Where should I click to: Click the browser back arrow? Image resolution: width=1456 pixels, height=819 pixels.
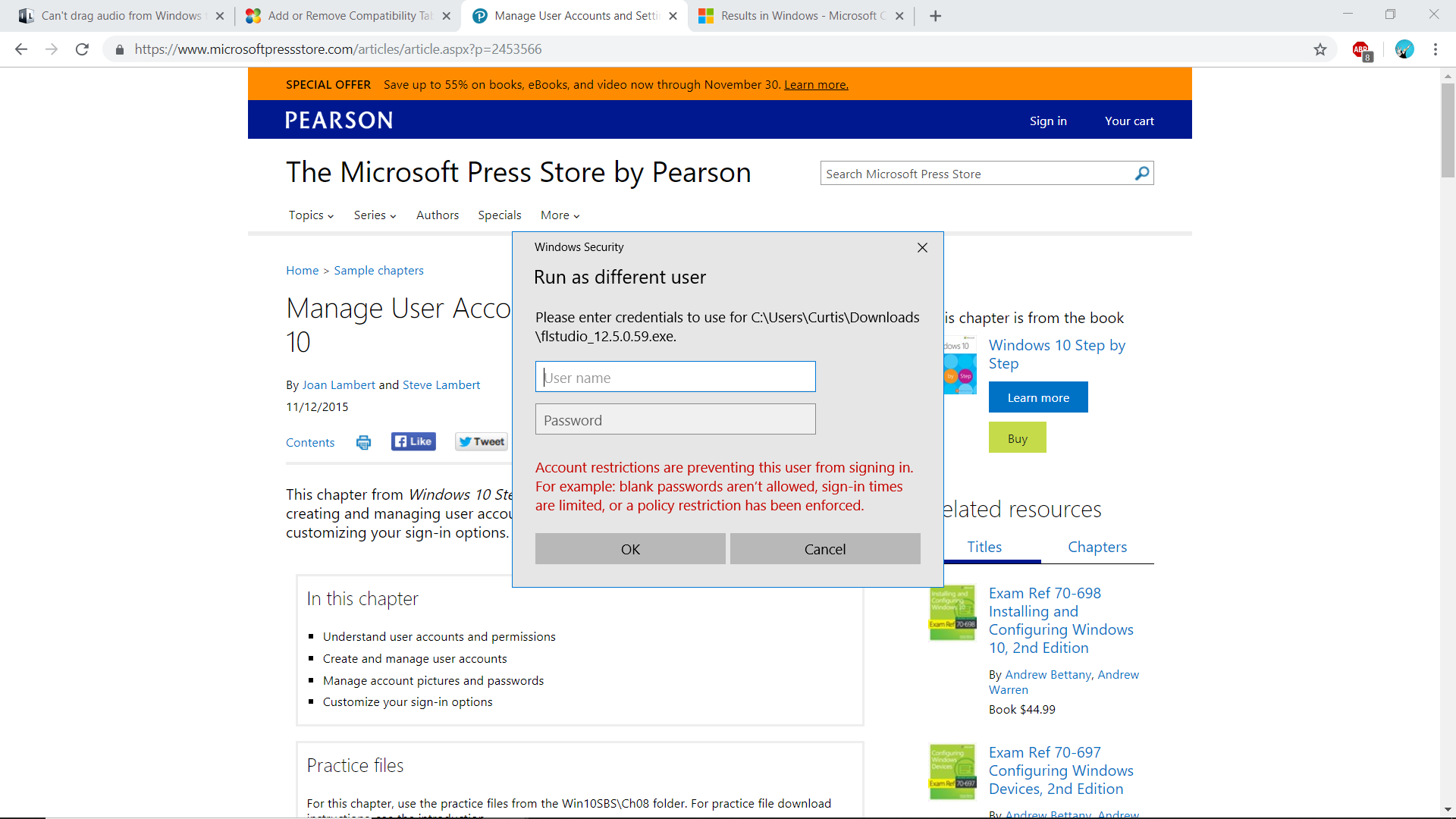(21, 49)
